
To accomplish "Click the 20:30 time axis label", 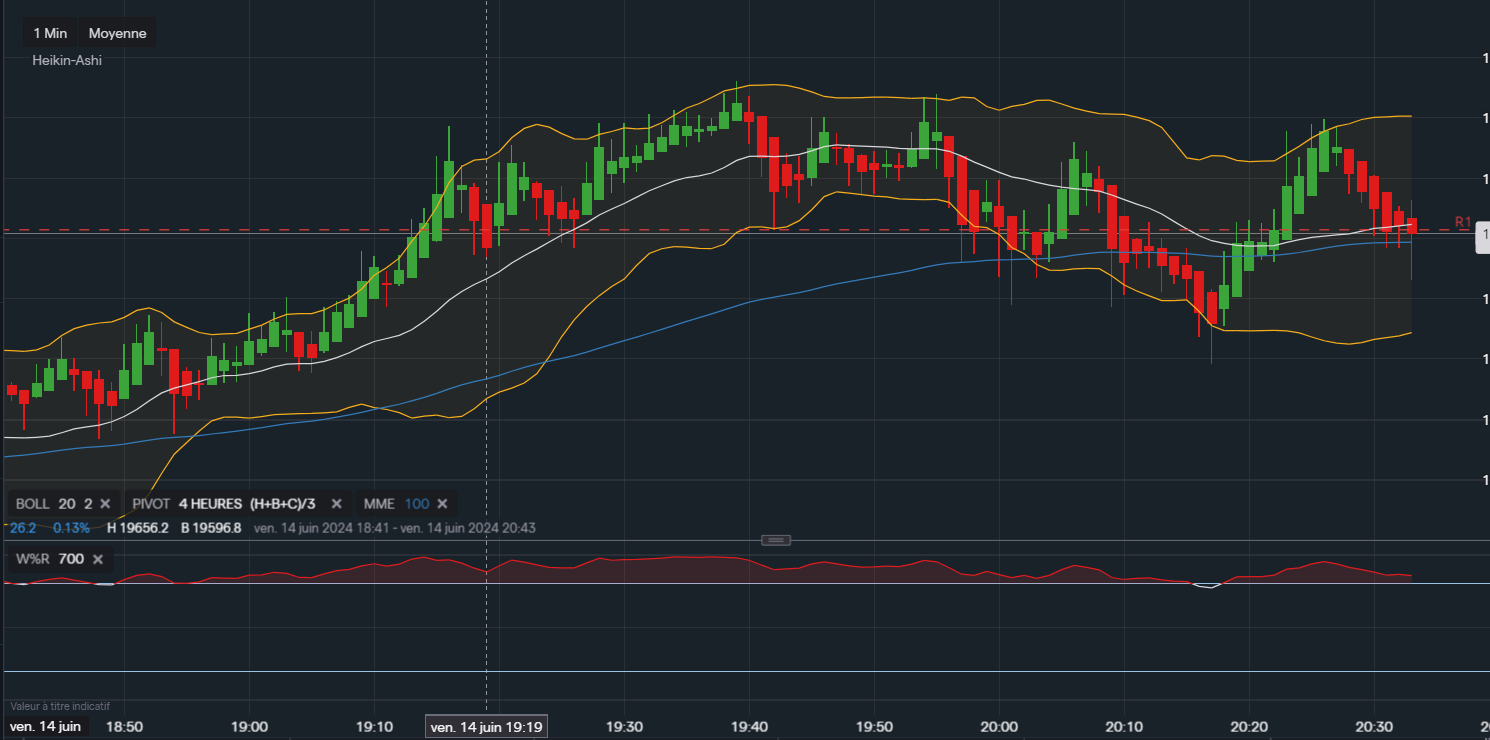I will point(1374,727).
